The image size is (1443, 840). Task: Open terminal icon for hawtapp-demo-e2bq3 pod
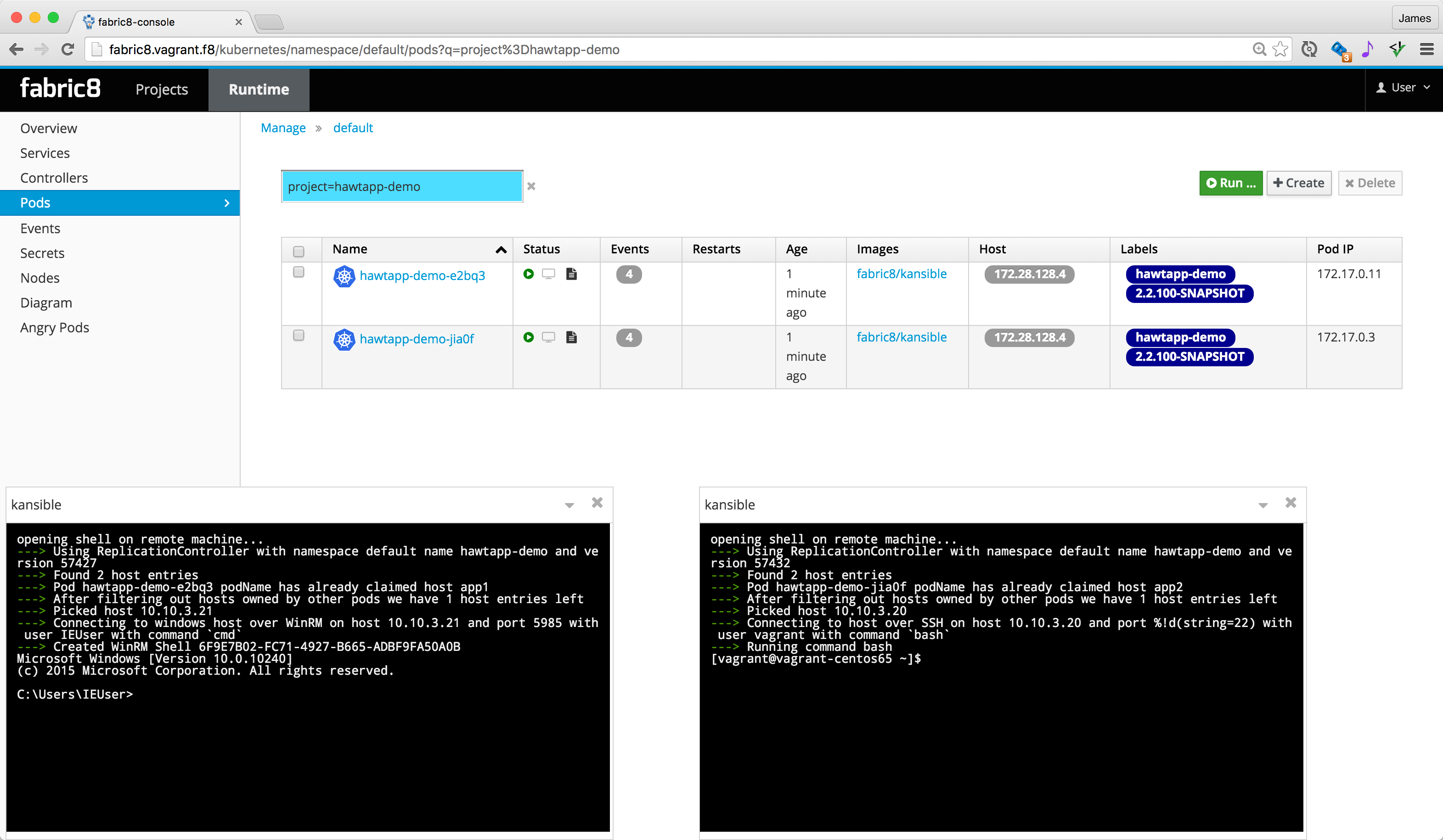(548, 274)
